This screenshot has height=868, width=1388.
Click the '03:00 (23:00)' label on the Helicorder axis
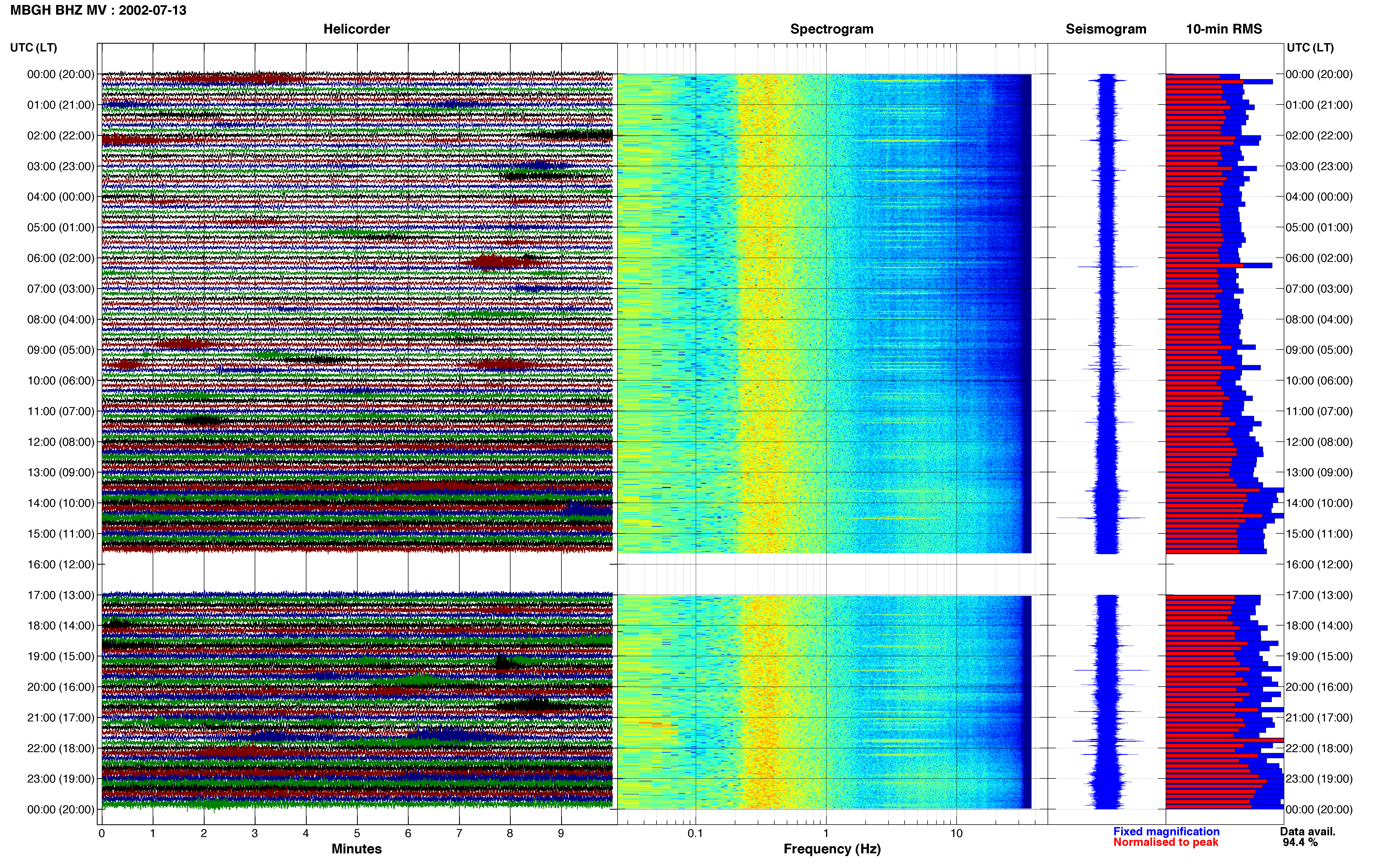point(61,166)
